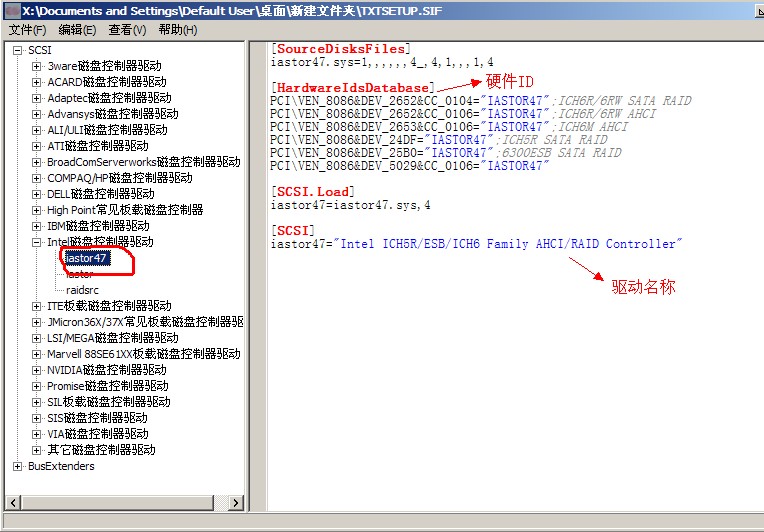Screen dimensions: 764x532
Task: Open the 编辑(E) menu
Action: tap(77, 30)
